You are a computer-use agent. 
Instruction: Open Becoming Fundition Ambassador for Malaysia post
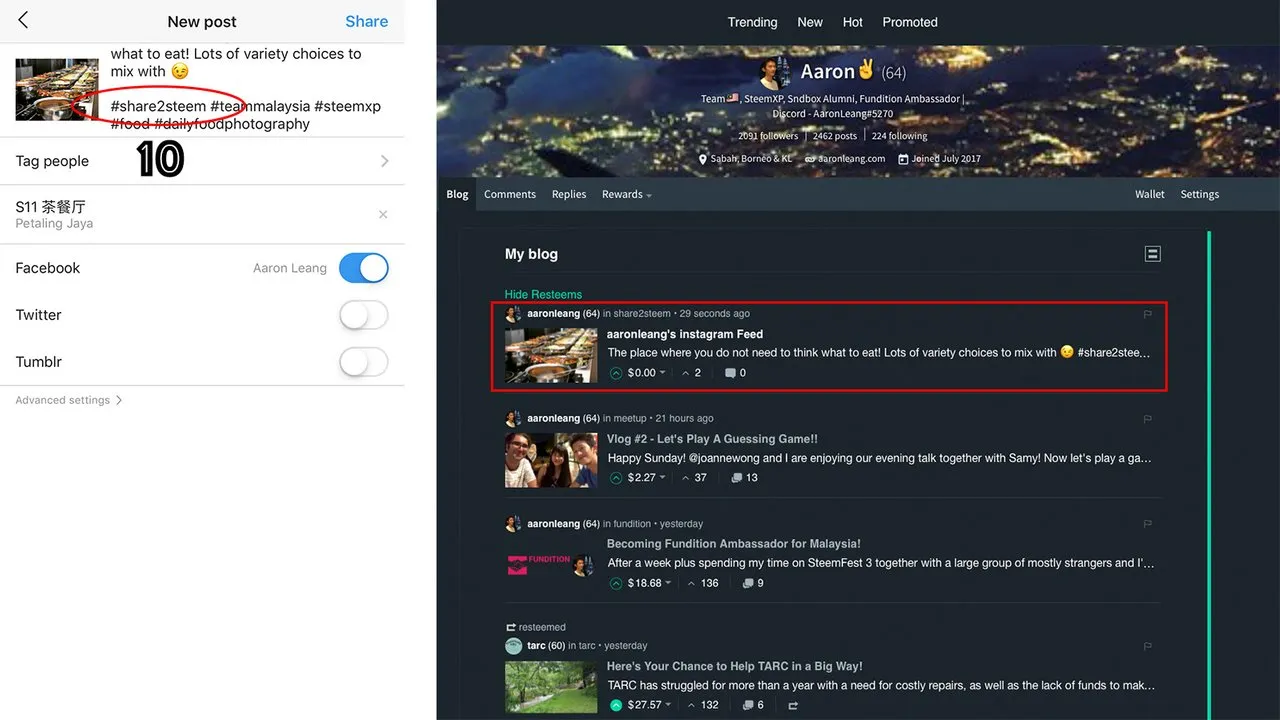point(733,544)
